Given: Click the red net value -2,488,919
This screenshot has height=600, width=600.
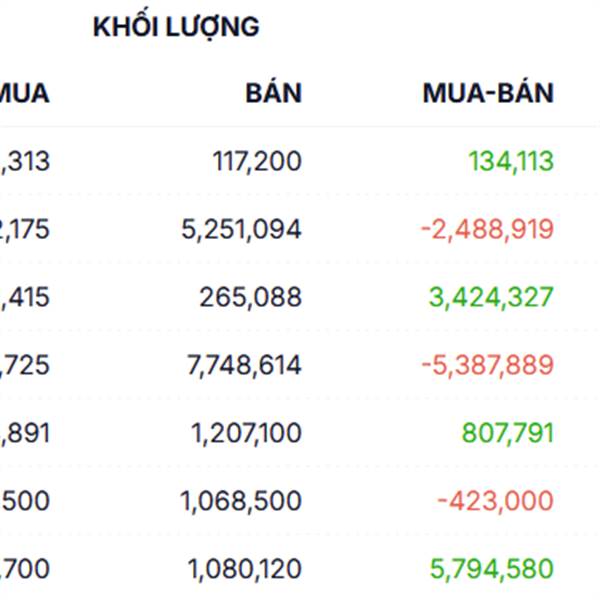Looking at the screenshot, I should coord(487,229).
